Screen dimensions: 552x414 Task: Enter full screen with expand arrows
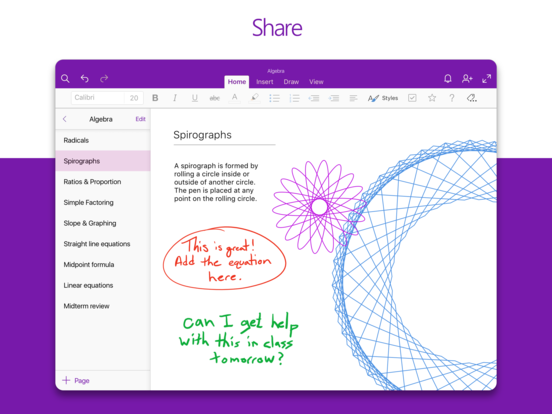[x=487, y=78]
